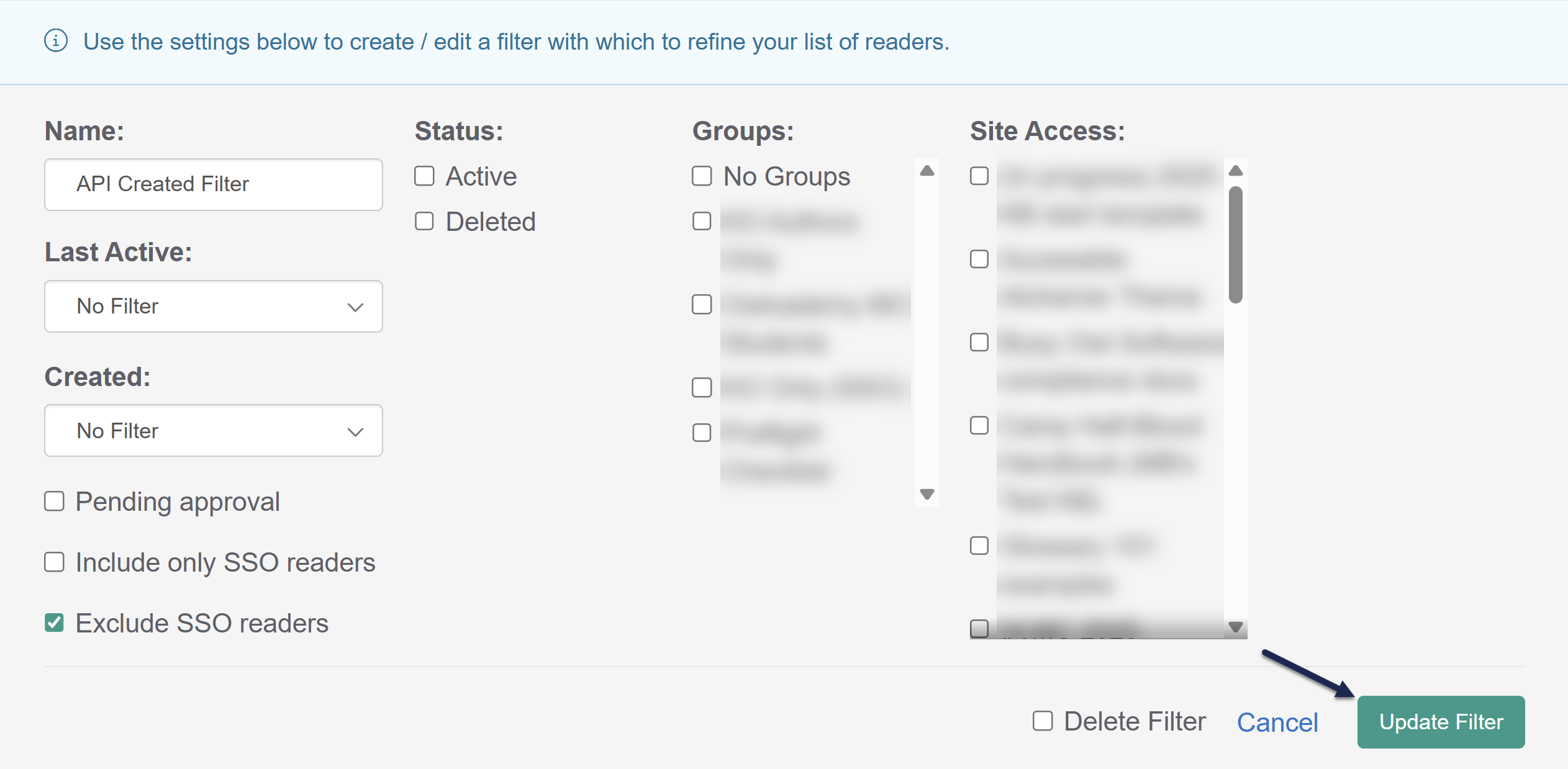Uncheck Exclude SSO readers
1568x769 pixels.
(x=55, y=623)
